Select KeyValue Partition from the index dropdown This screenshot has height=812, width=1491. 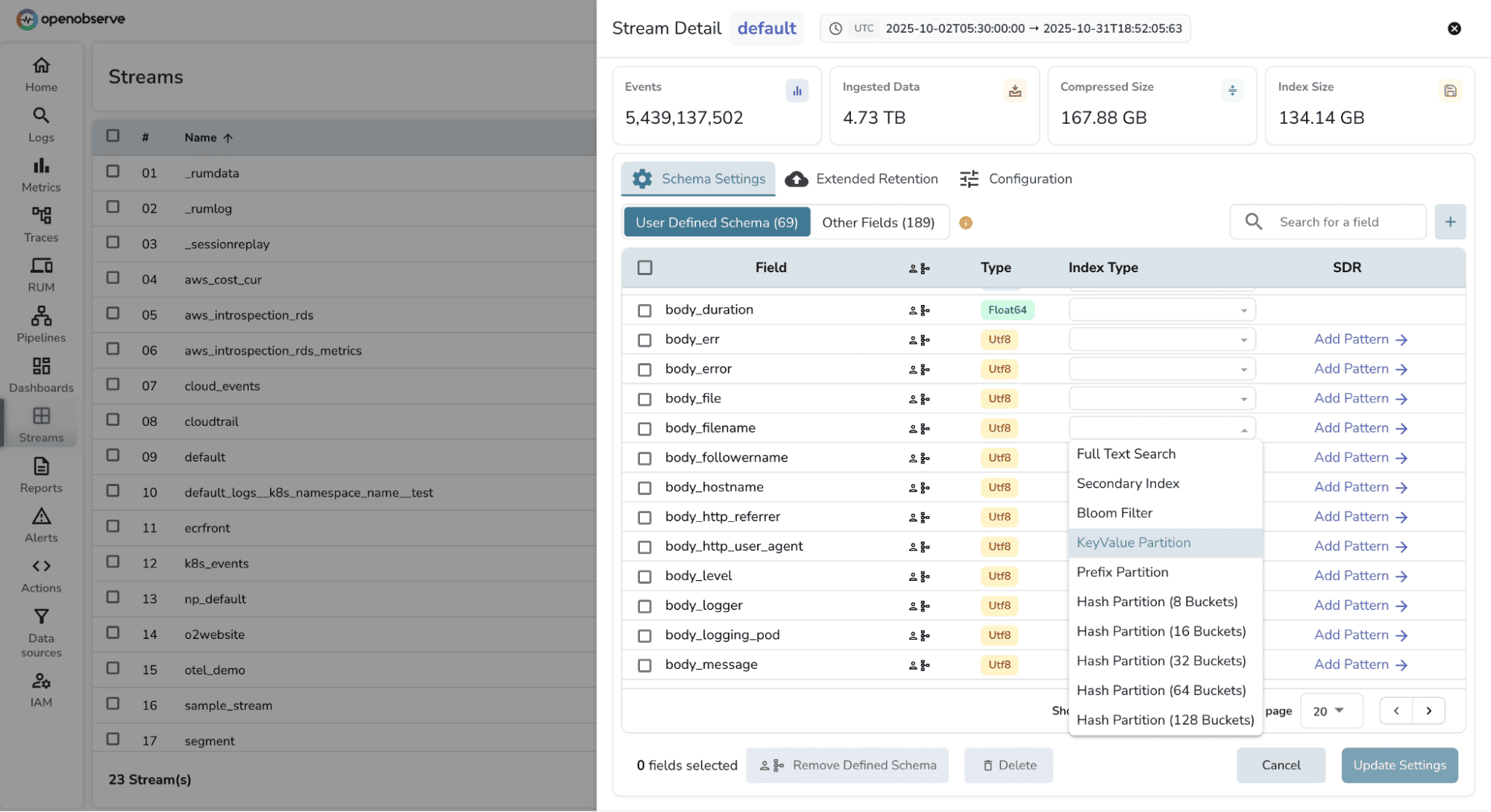coord(1133,543)
